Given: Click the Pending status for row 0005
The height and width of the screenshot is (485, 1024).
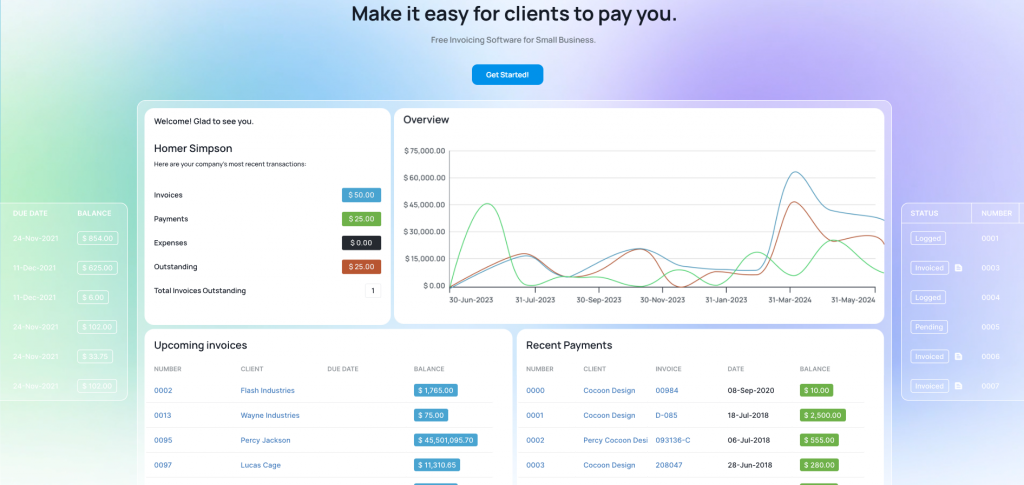Looking at the screenshot, I should 929,327.
